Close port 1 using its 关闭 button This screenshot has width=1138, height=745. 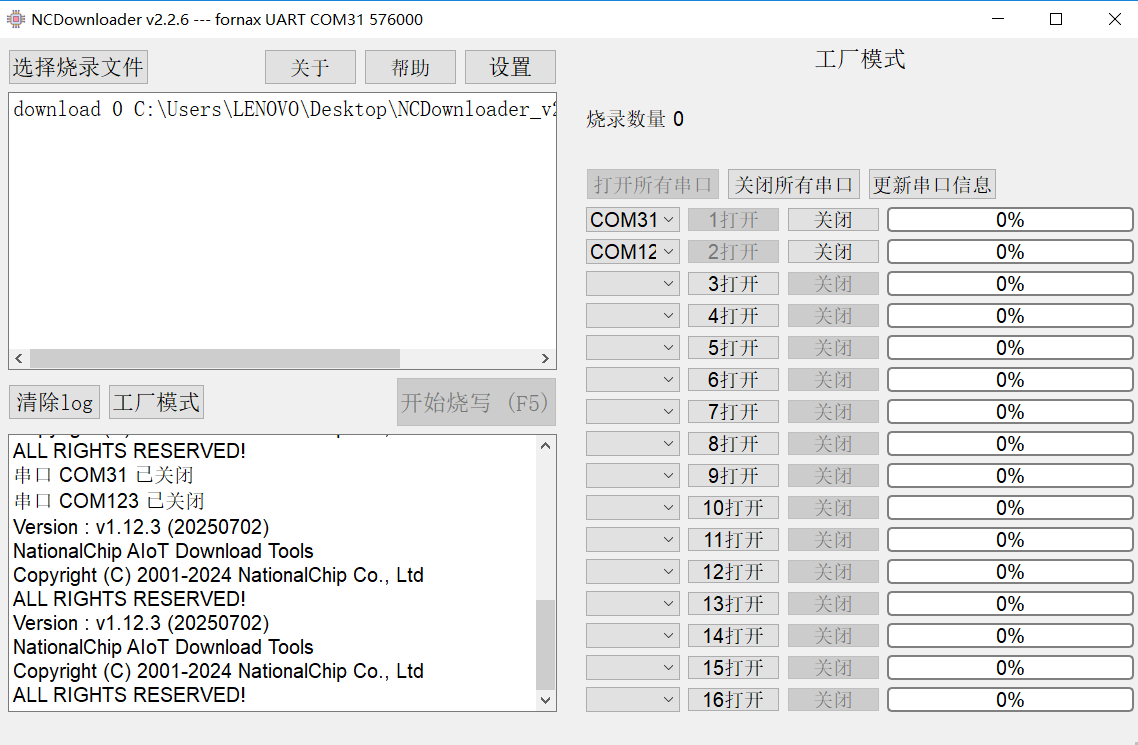coord(833,219)
